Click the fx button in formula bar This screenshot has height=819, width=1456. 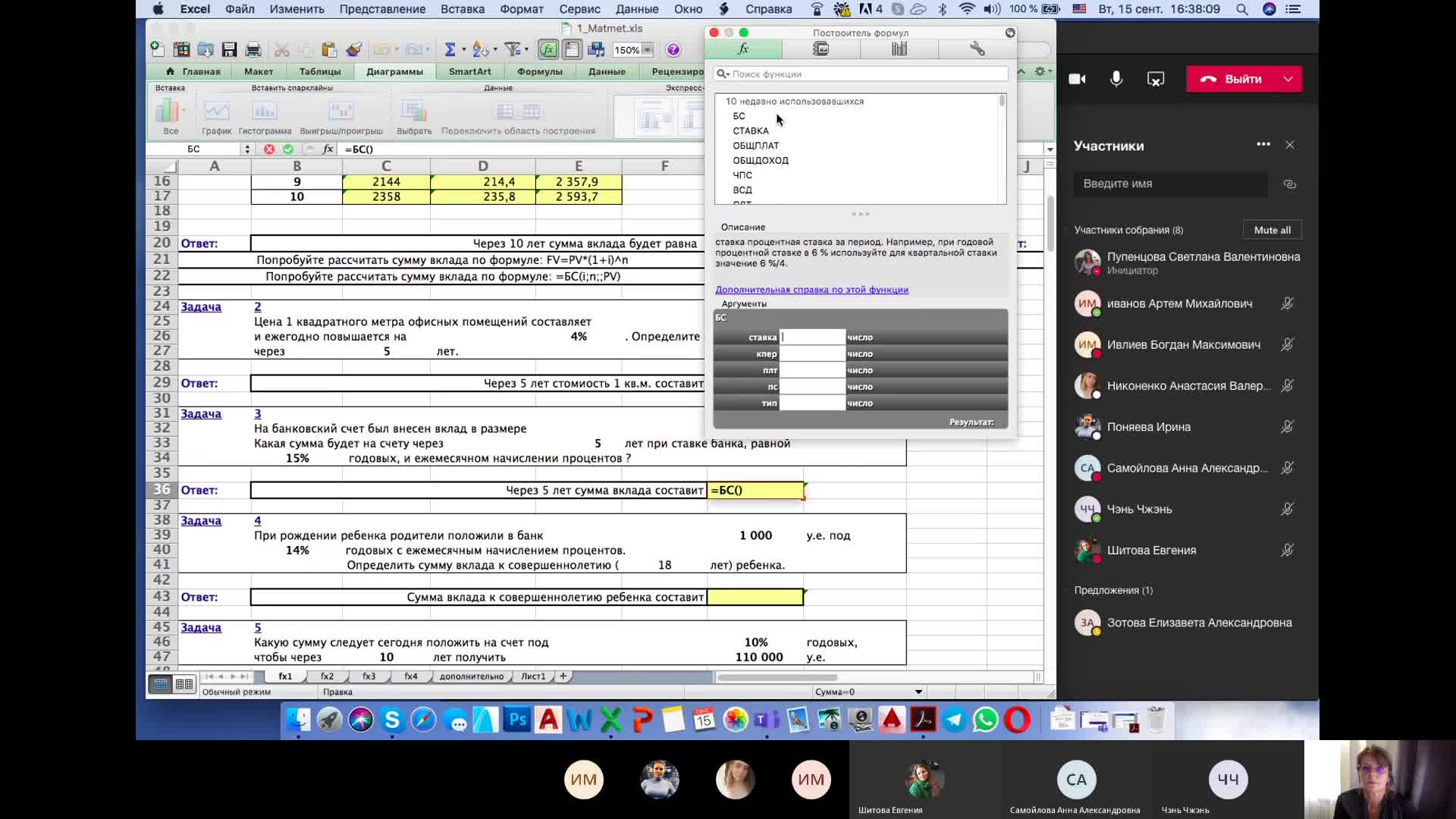coord(328,149)
